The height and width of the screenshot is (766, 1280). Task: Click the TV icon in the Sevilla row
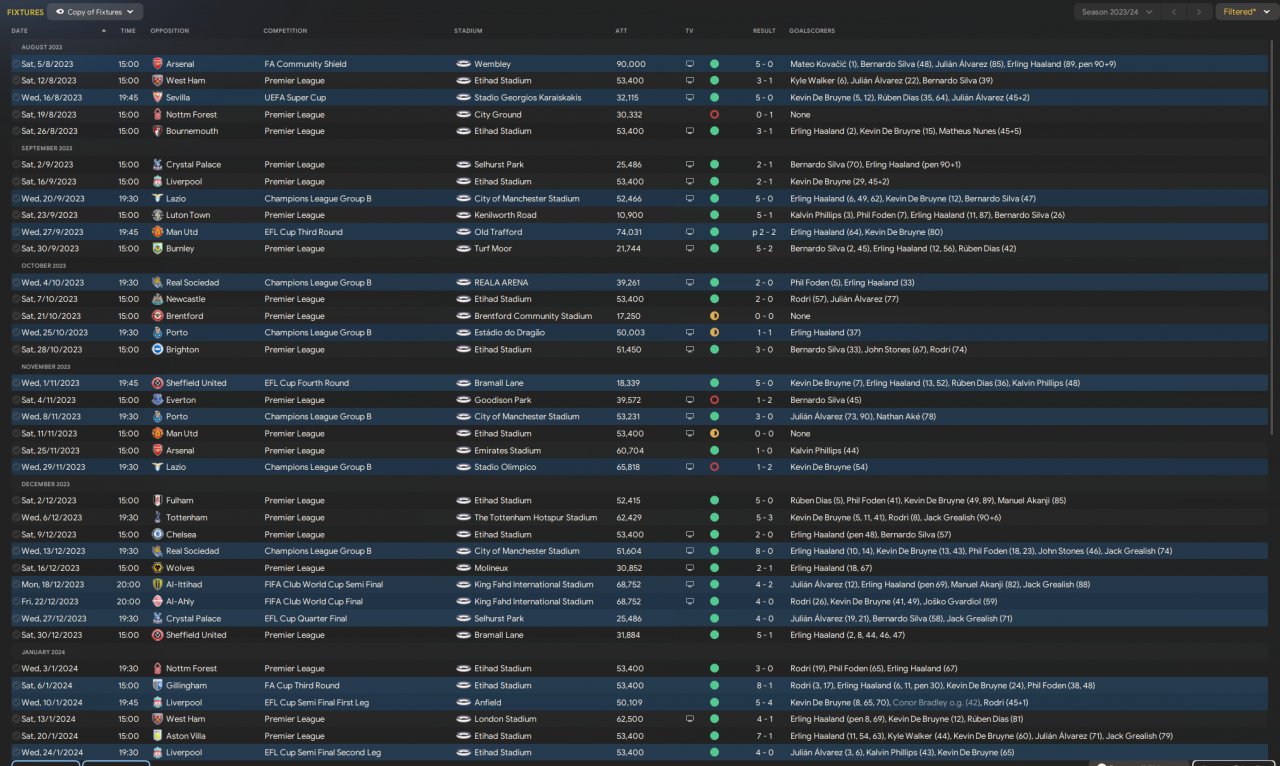coord(689,98)
